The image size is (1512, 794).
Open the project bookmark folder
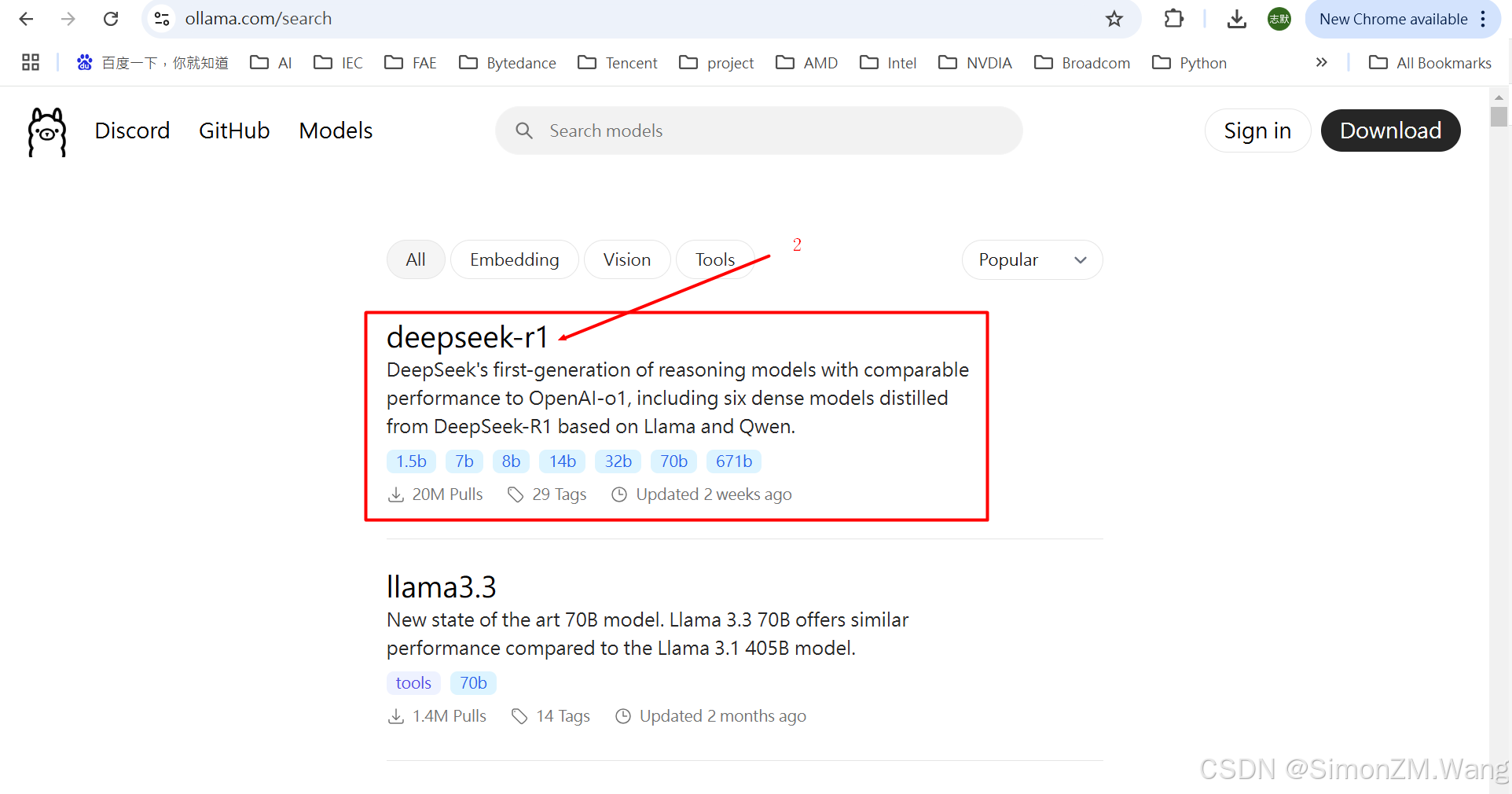click(x=717, y=63)
